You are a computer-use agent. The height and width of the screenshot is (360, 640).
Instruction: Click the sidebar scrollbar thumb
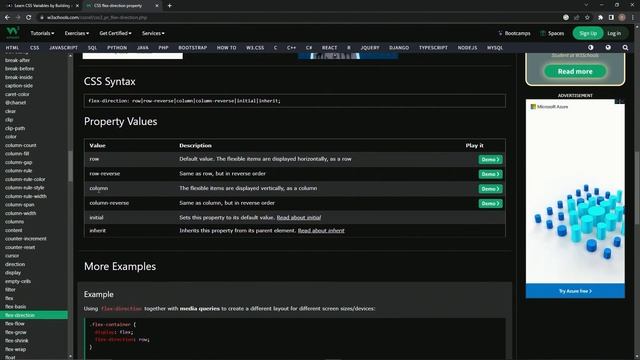coord(70,166)
